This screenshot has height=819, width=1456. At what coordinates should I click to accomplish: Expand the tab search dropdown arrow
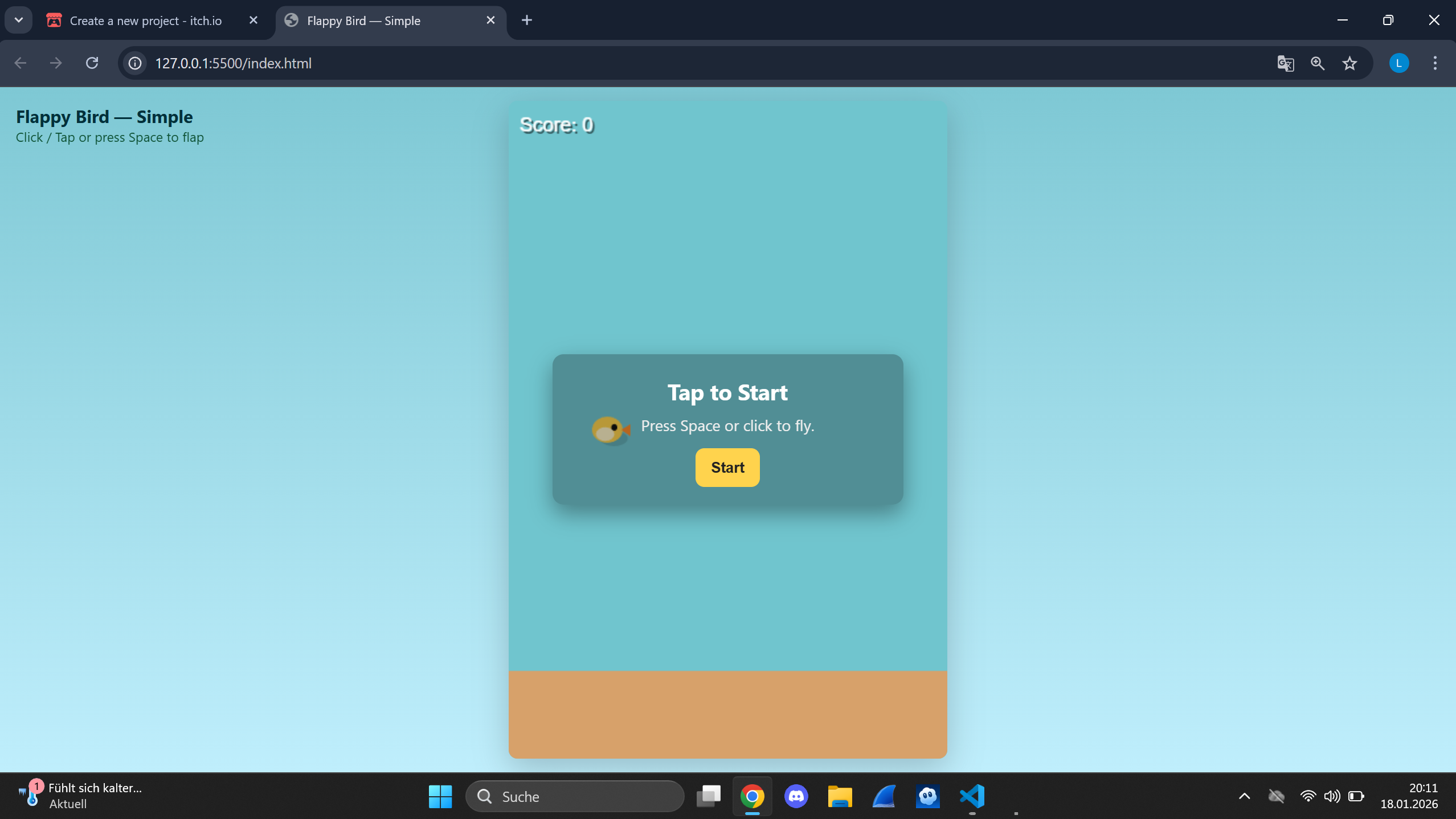coord(18,21)
